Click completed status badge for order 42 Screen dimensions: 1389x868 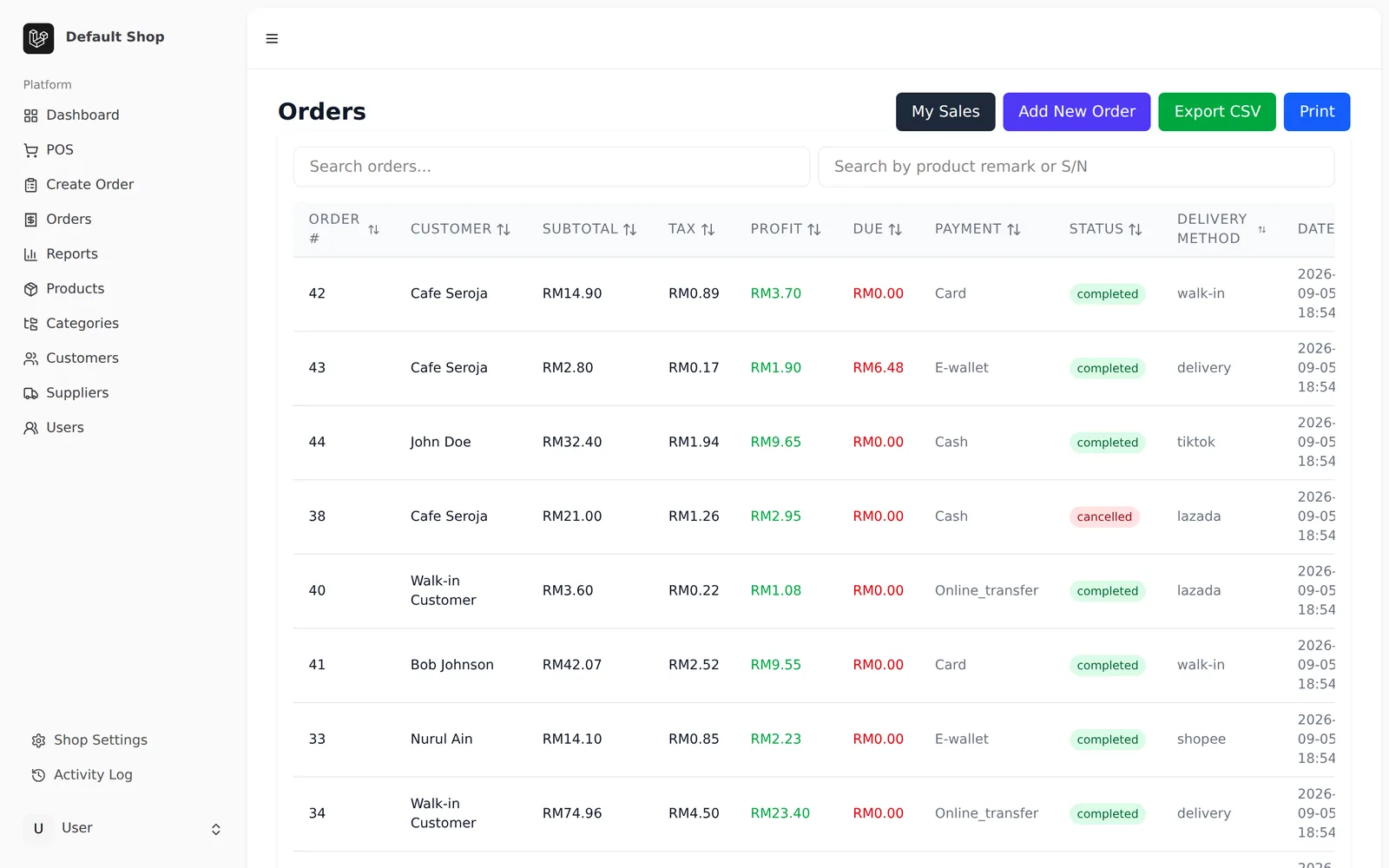(1108, 294)
